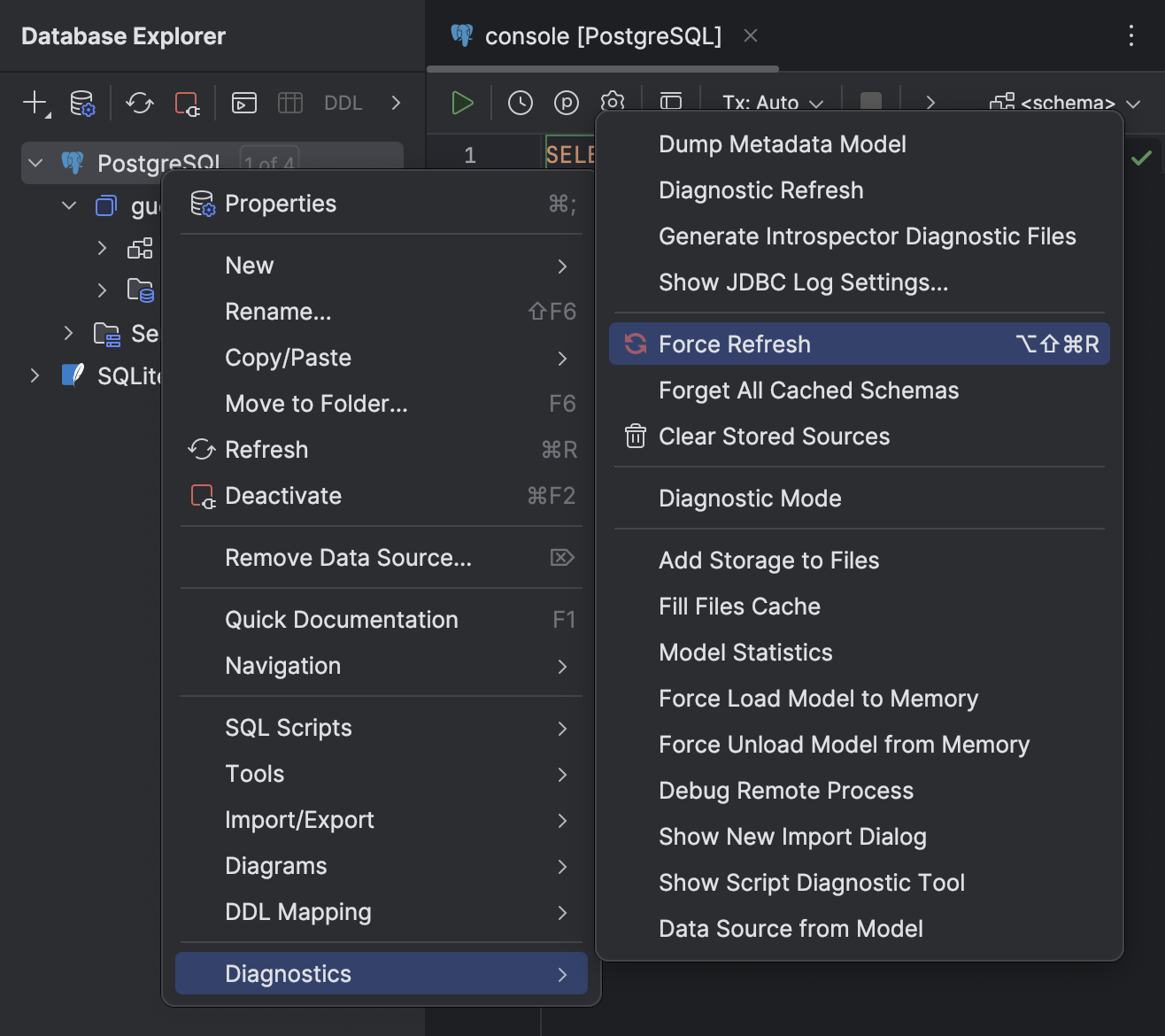Toggle Diagnostic Mode in the submenu
1165x1036 pixels.
pos(750,499)
